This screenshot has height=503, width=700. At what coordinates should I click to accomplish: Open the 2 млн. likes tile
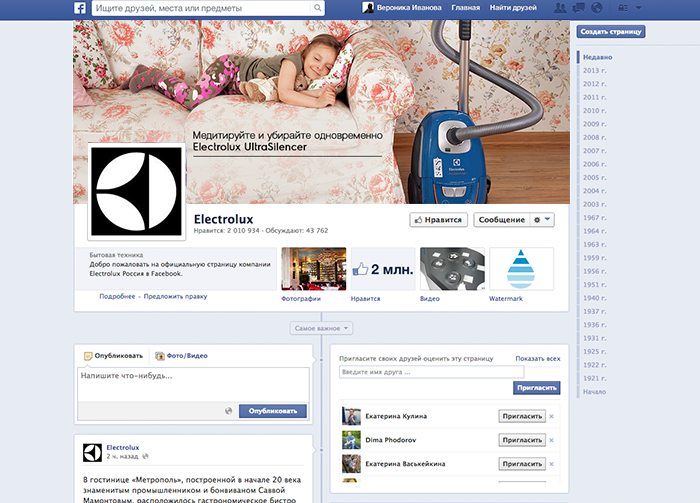point(383,269)
